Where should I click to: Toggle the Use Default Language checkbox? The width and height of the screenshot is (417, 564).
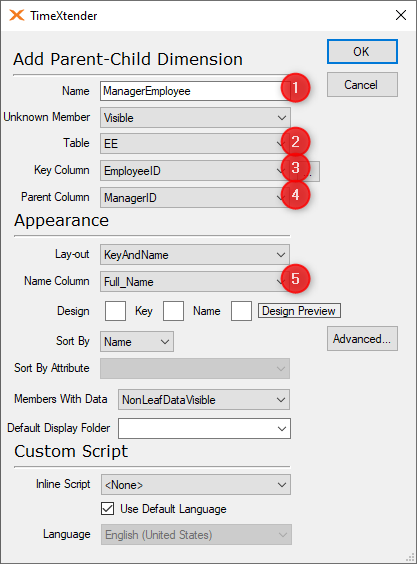[108, 509]
